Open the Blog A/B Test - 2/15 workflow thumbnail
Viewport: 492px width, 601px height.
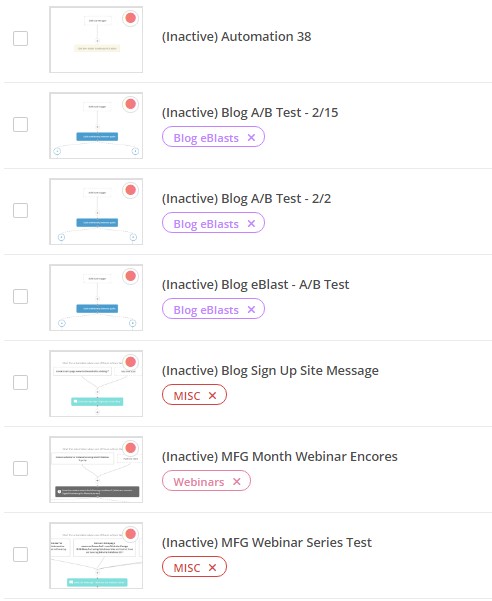tap(96, 125)
